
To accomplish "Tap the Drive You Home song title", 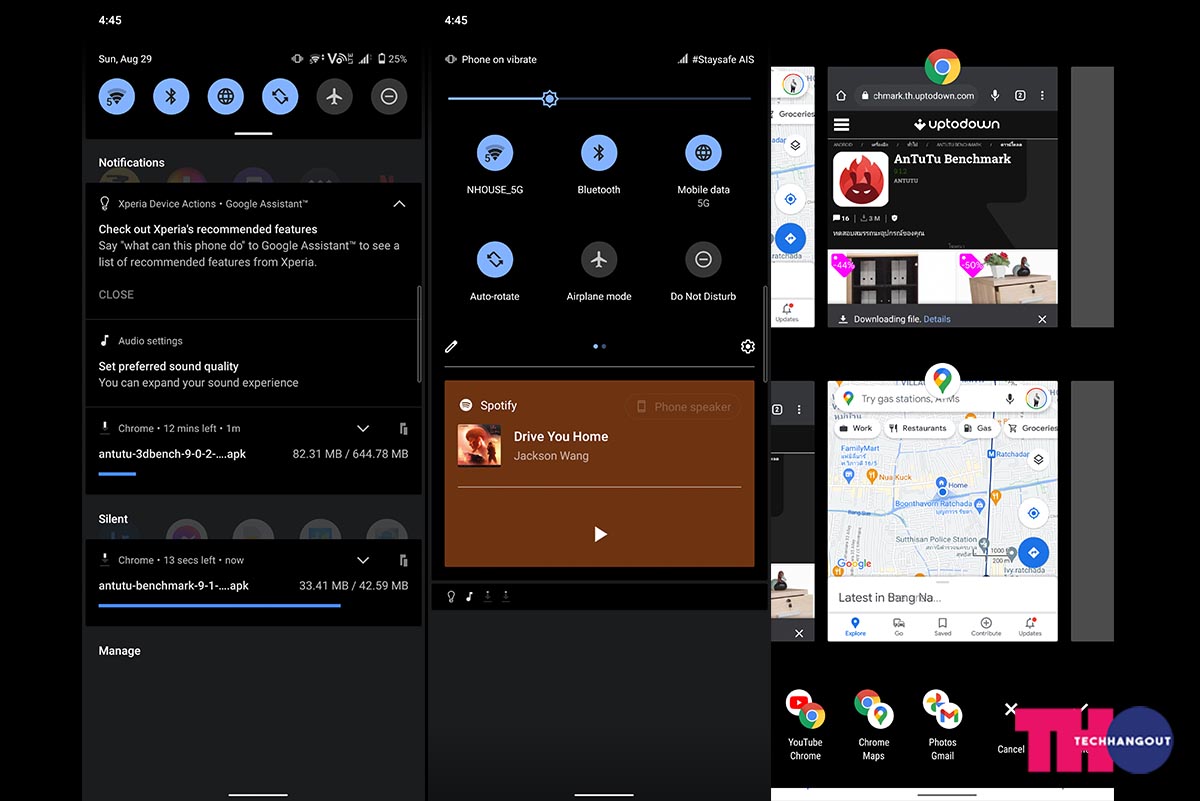I will (x=561, y=436).
